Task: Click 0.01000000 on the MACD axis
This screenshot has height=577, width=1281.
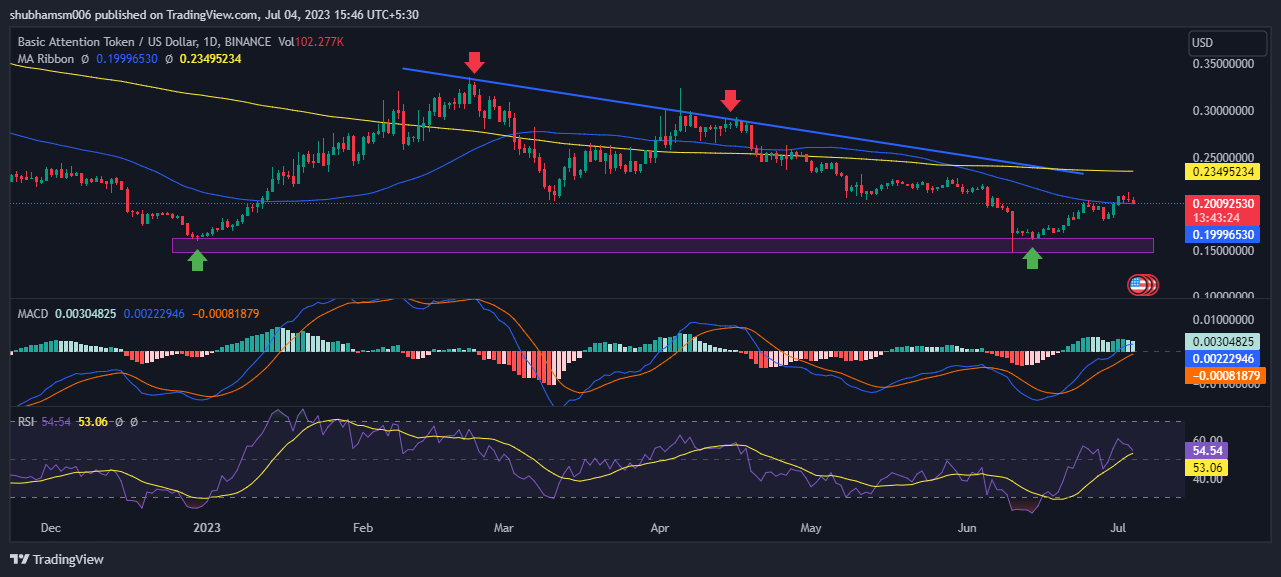Action: pos(1224,320)
